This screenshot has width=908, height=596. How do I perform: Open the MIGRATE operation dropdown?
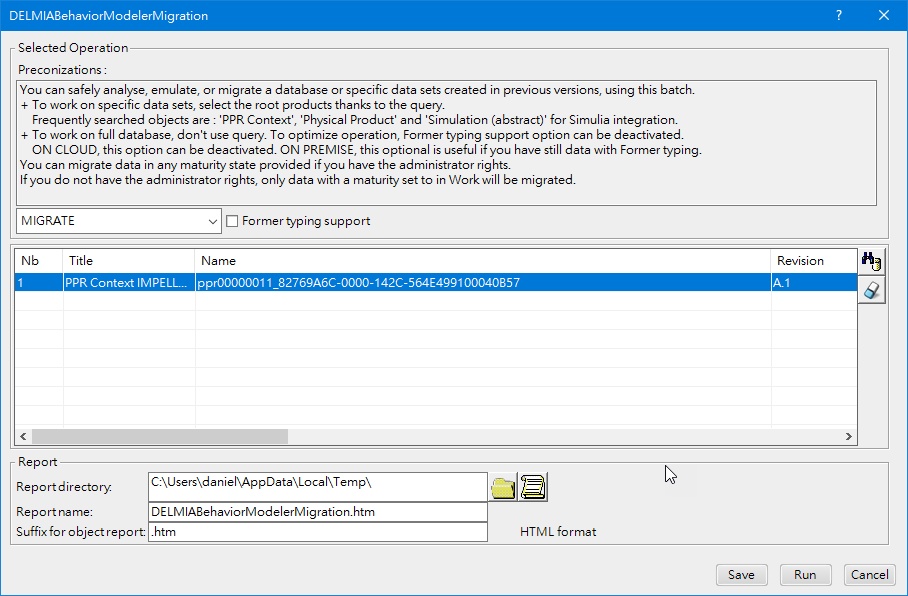[119, 221]
